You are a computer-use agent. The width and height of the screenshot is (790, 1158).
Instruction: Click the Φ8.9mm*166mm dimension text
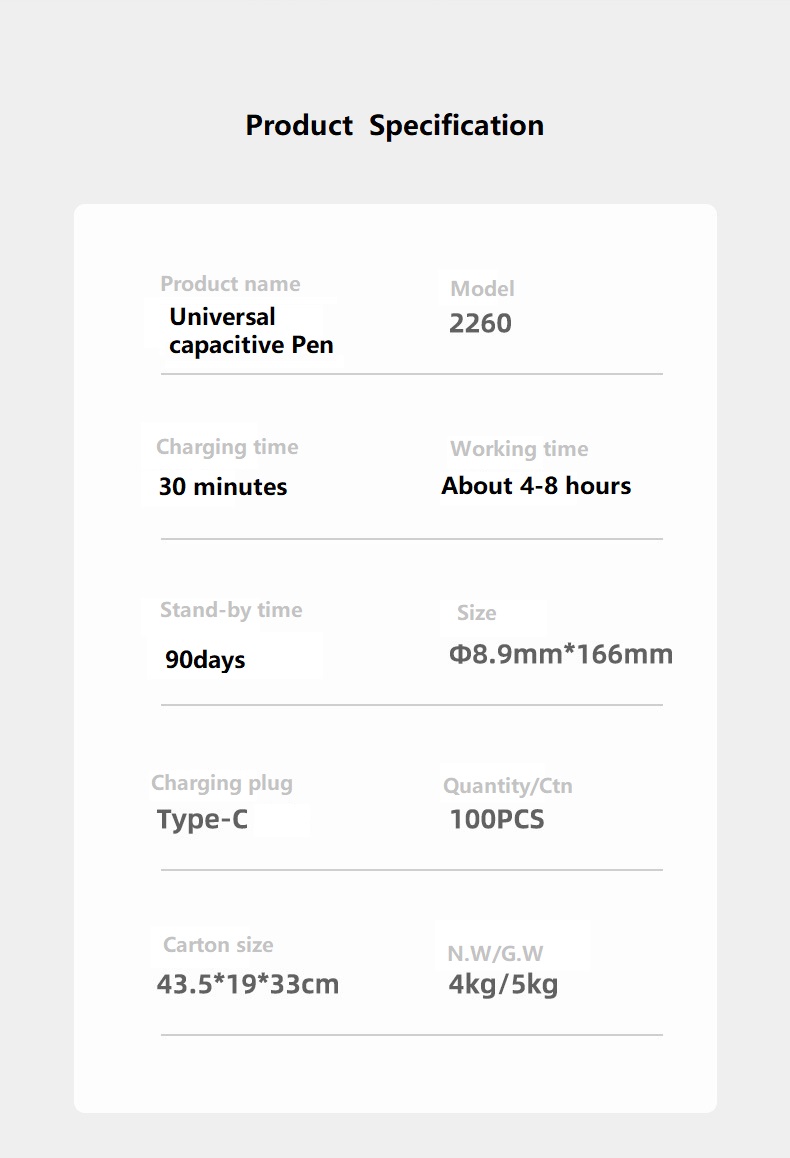[x=560, y=654]
